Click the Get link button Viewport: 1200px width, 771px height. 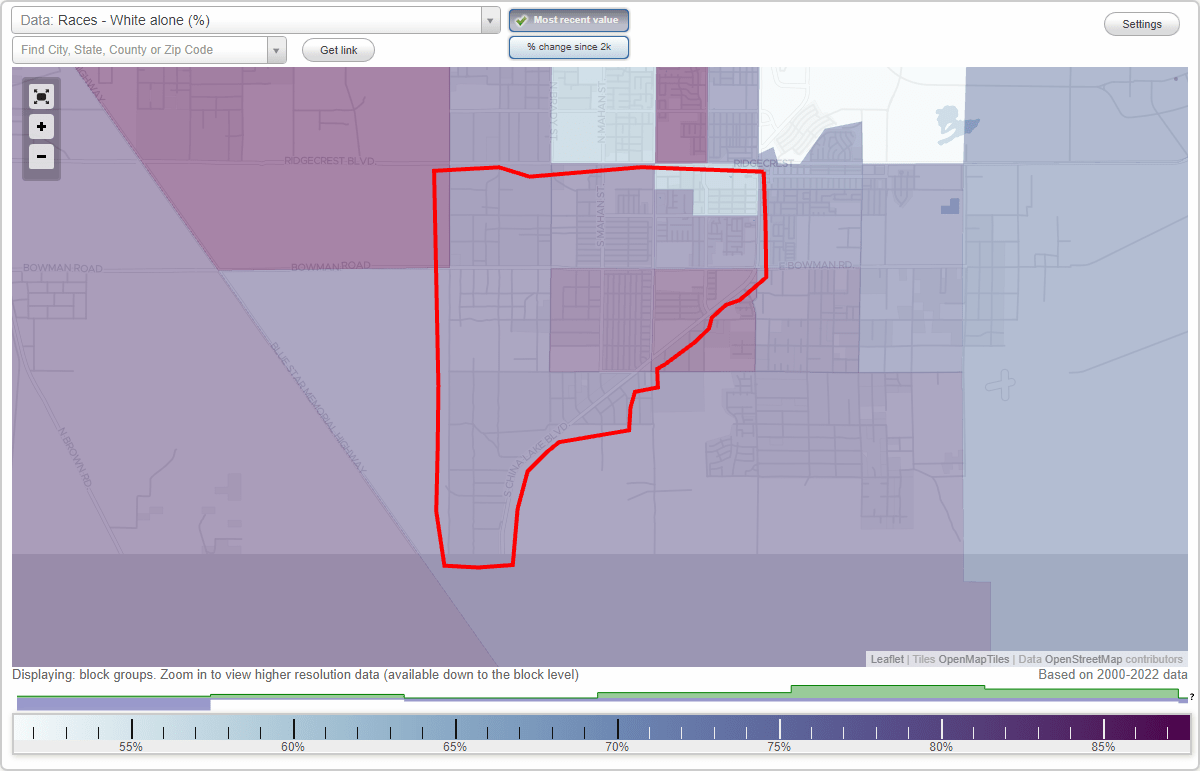(x=338, y=50)
